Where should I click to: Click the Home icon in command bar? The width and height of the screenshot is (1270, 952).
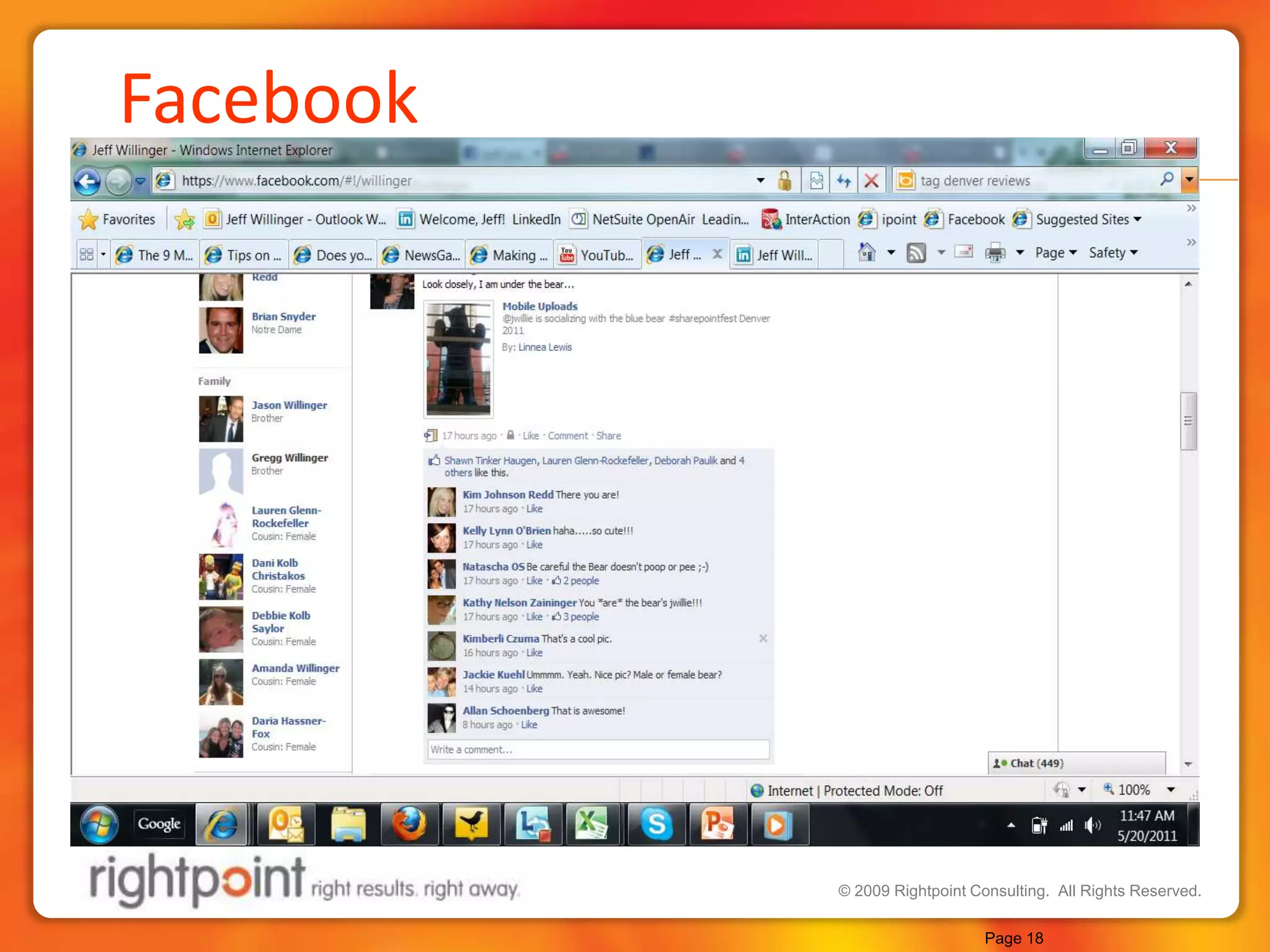click(x=866, y=252)
